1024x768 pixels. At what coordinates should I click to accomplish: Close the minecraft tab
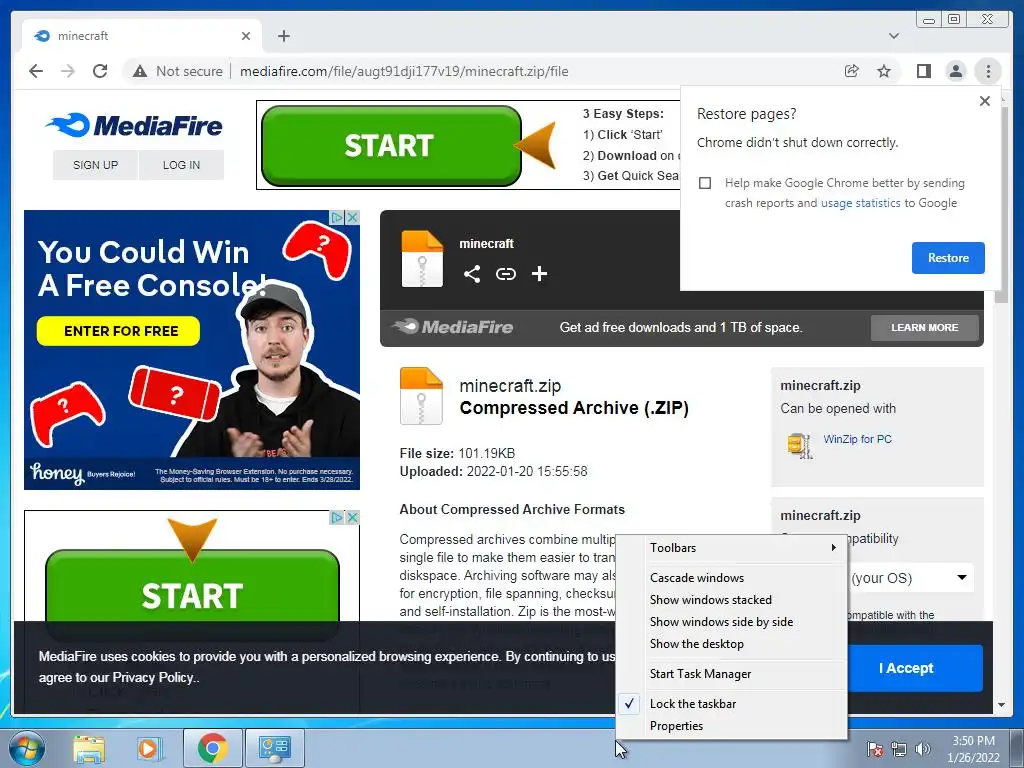(246, 36)
